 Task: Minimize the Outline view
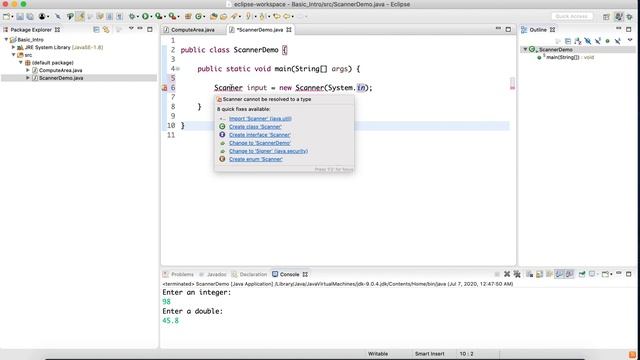click(x=619, y=29)
